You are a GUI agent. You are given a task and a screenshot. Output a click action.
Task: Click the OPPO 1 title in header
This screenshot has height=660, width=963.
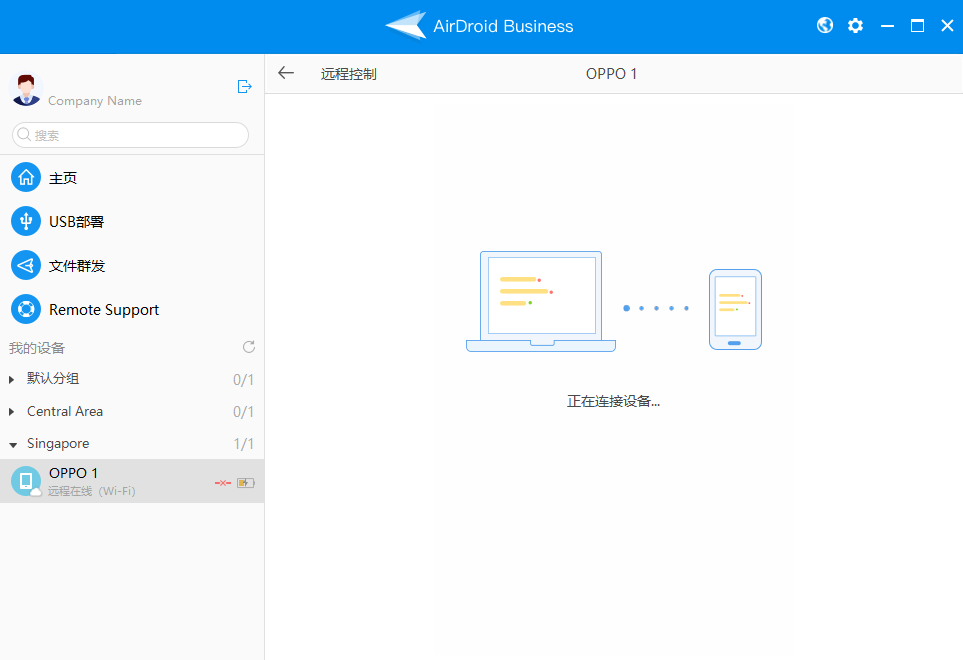pyautogui.click(x=611, y=74)
